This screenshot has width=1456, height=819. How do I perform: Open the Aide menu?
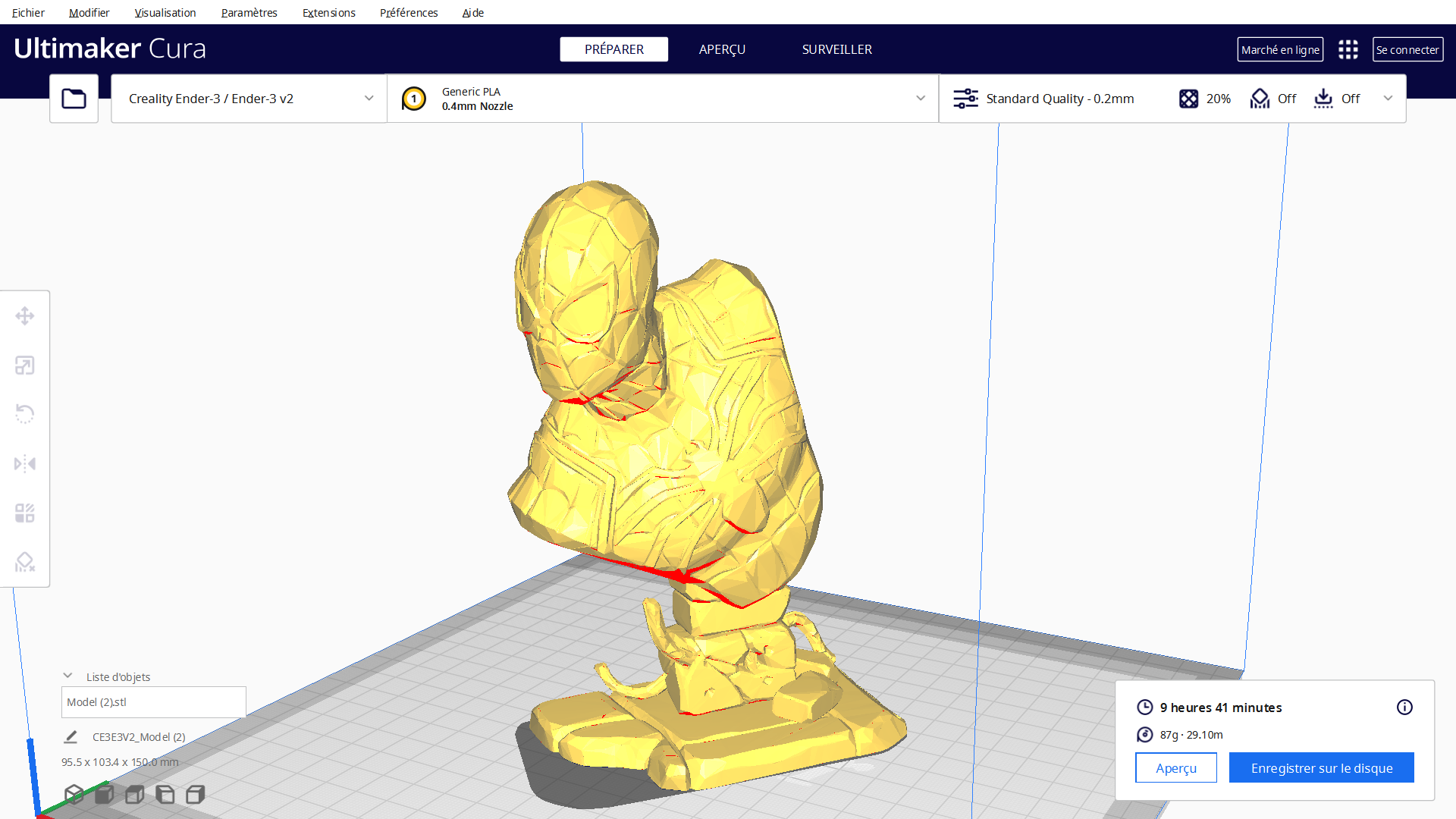click(473, 12)
